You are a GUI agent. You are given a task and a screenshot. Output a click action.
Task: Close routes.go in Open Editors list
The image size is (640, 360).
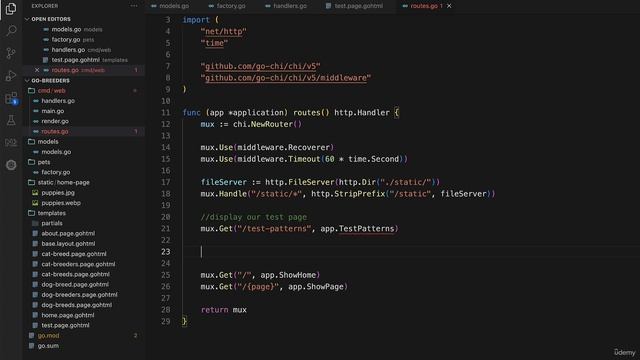point(37,70)
